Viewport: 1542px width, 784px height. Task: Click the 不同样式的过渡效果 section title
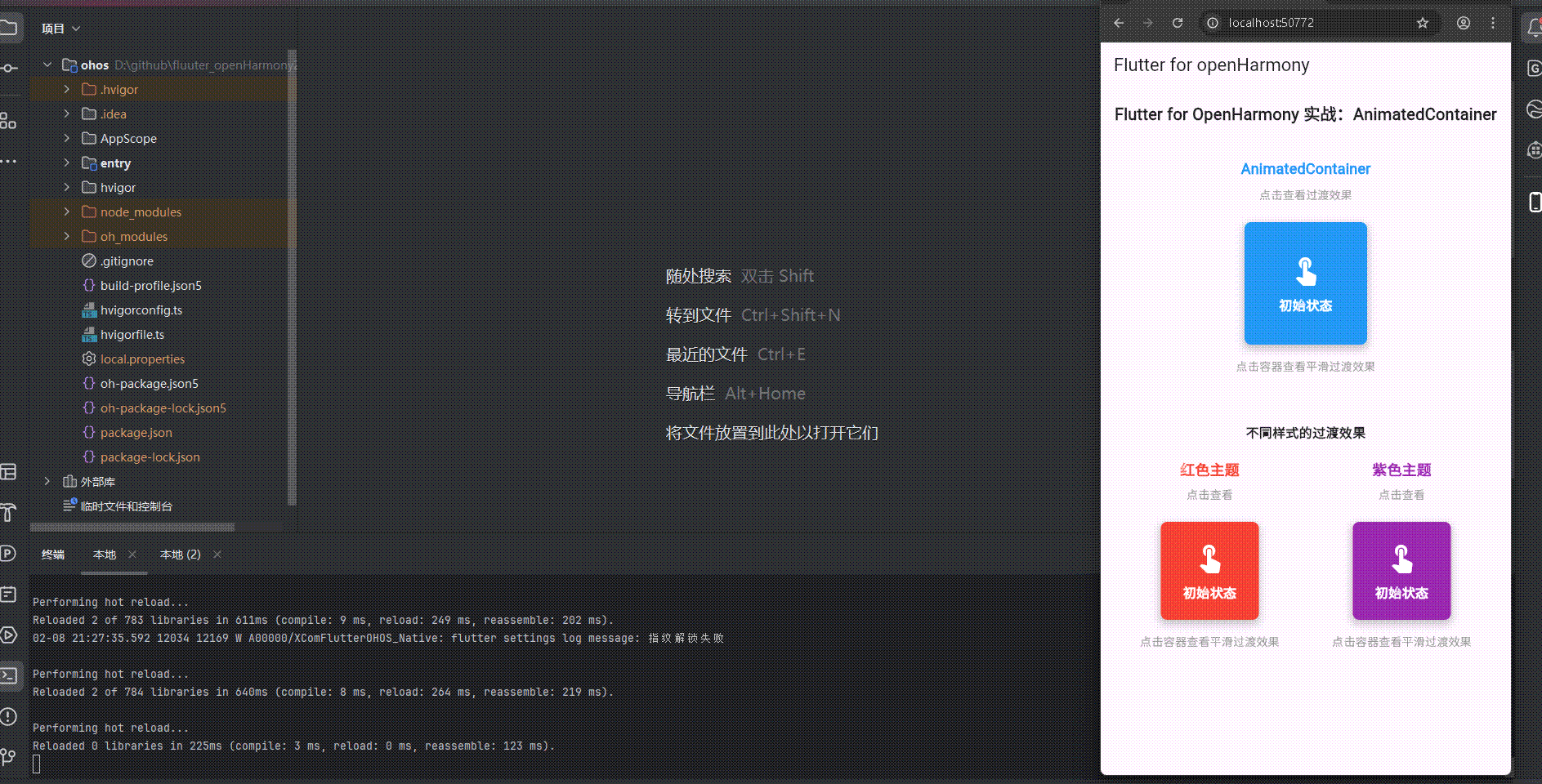pos(1305,433)
